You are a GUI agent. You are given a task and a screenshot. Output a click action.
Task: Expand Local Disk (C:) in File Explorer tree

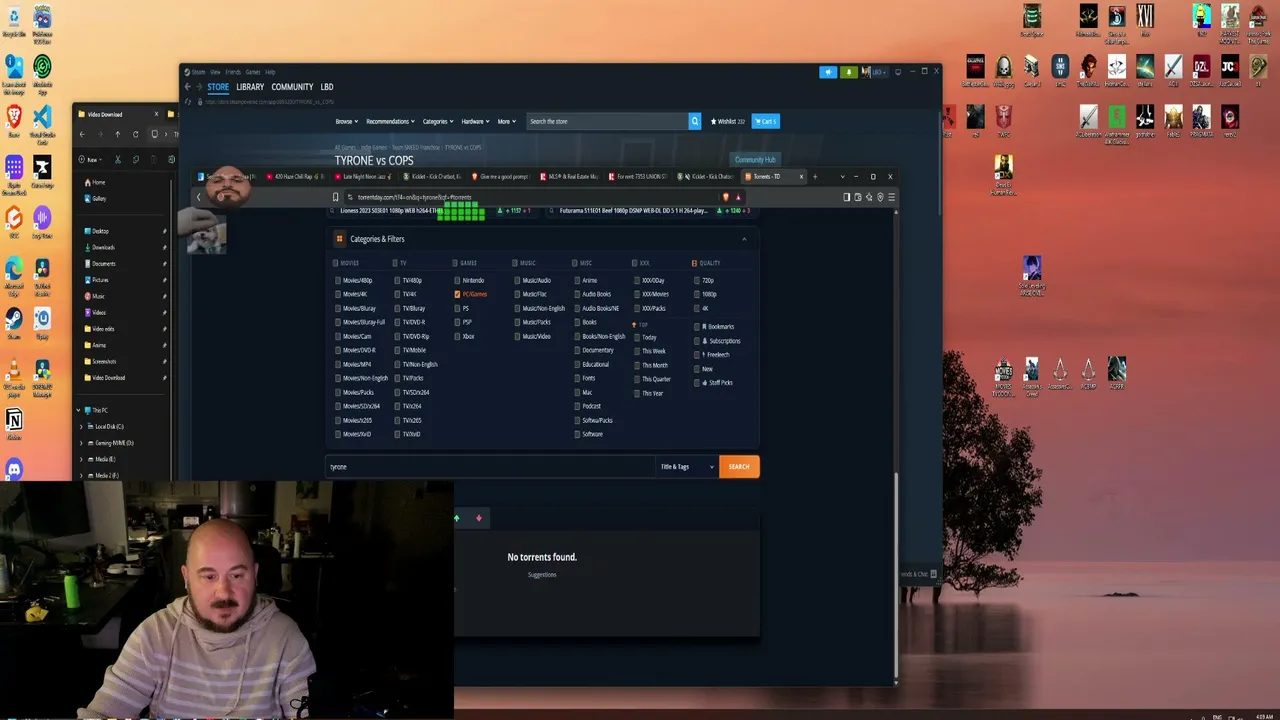[81, 427]
